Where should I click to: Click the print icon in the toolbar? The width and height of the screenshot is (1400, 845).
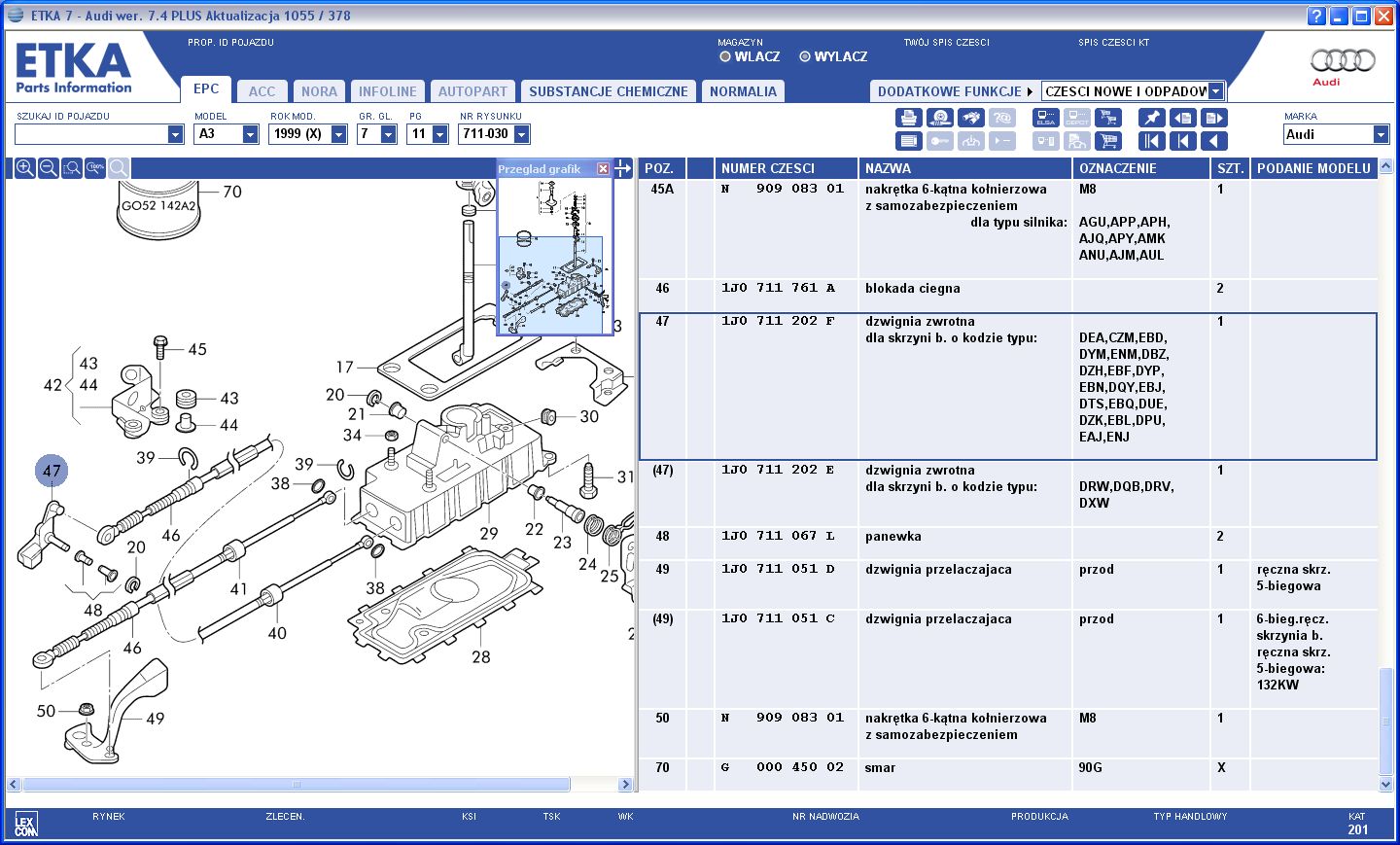coord(908,118)
